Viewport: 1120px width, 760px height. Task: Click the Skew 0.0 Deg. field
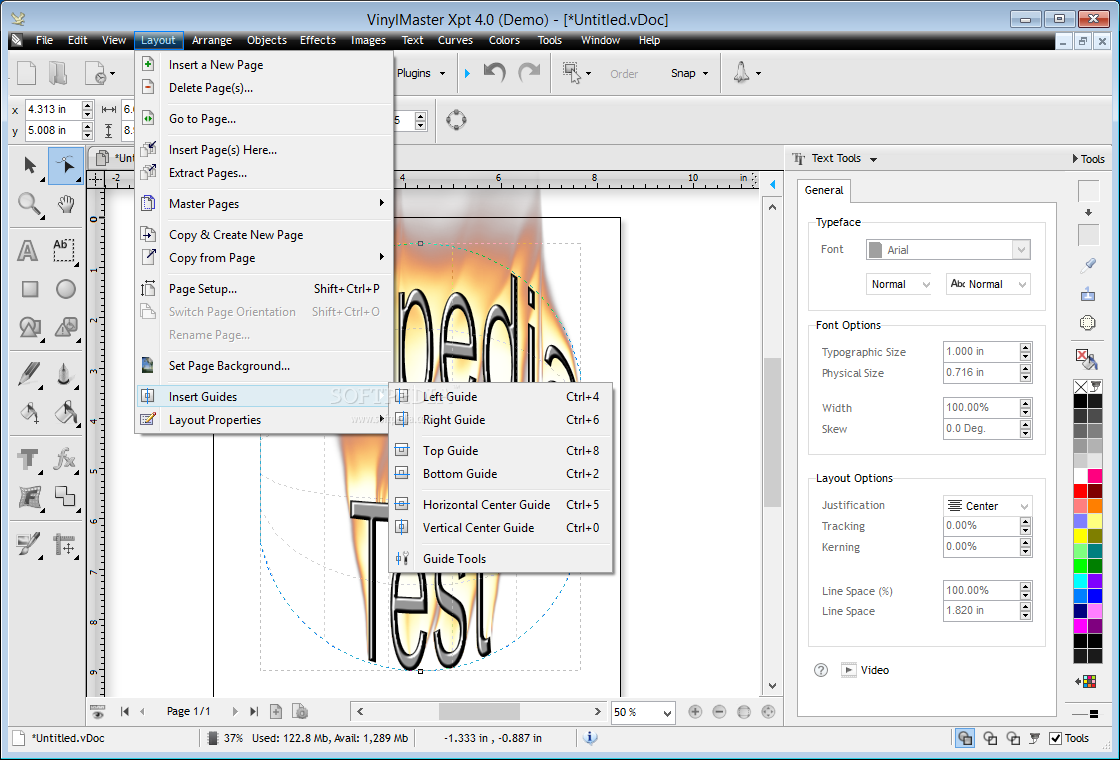pyautogui.click(x=981, y=429)
